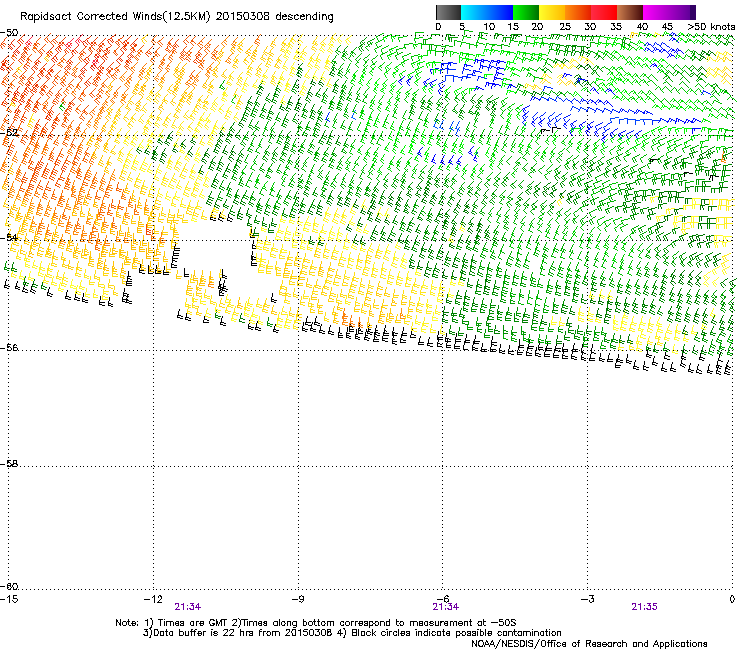
Task: Click the note line 'Times are GMT'
Action: (193, 623)
